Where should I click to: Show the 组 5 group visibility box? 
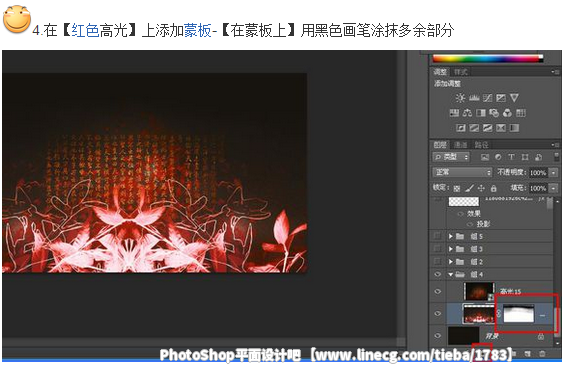point(438,236)
